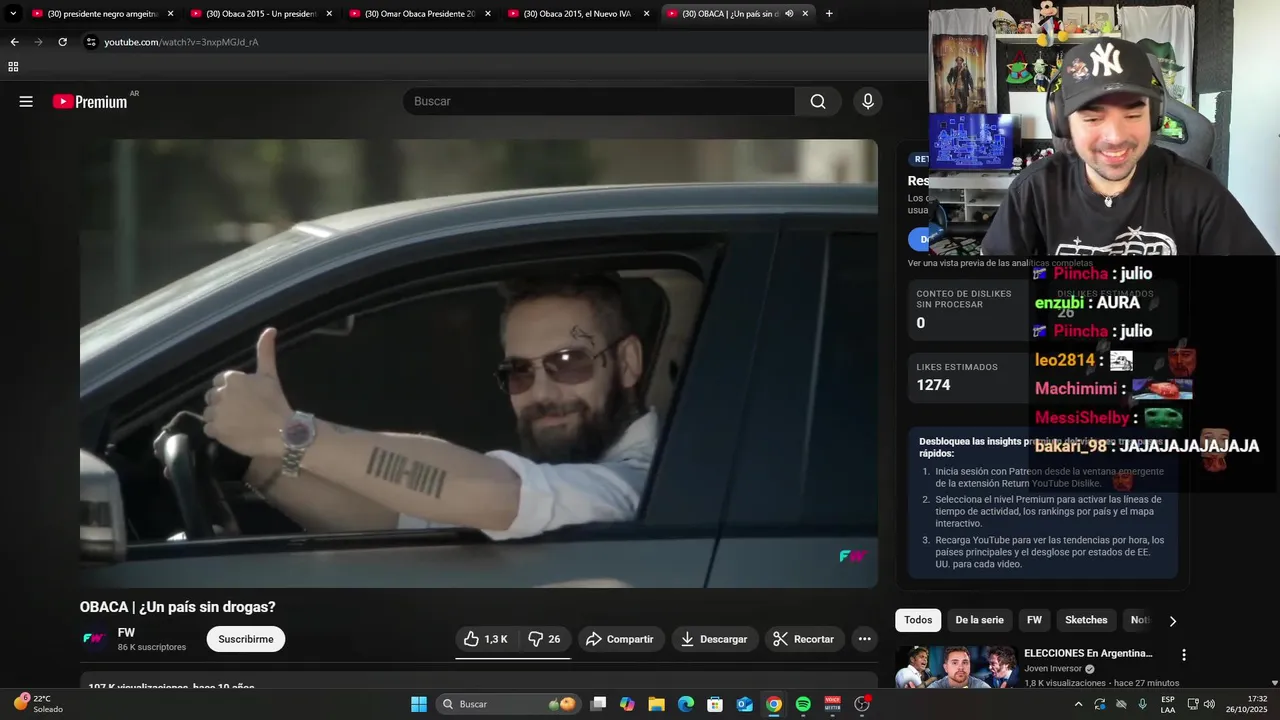Open the ELECCIONES En Argentina thumbnail
Screen dimensions: 1280x720
pos(956,668)
